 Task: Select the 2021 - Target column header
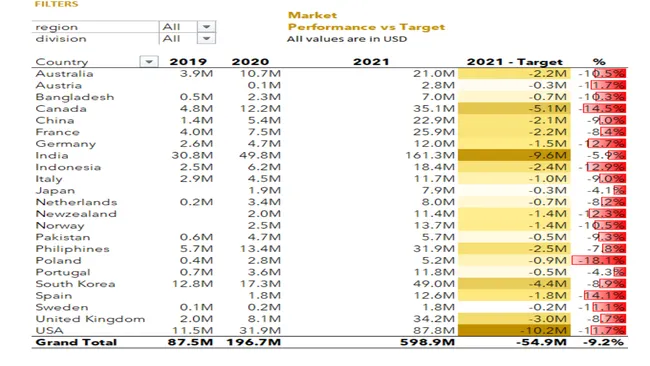515,62
